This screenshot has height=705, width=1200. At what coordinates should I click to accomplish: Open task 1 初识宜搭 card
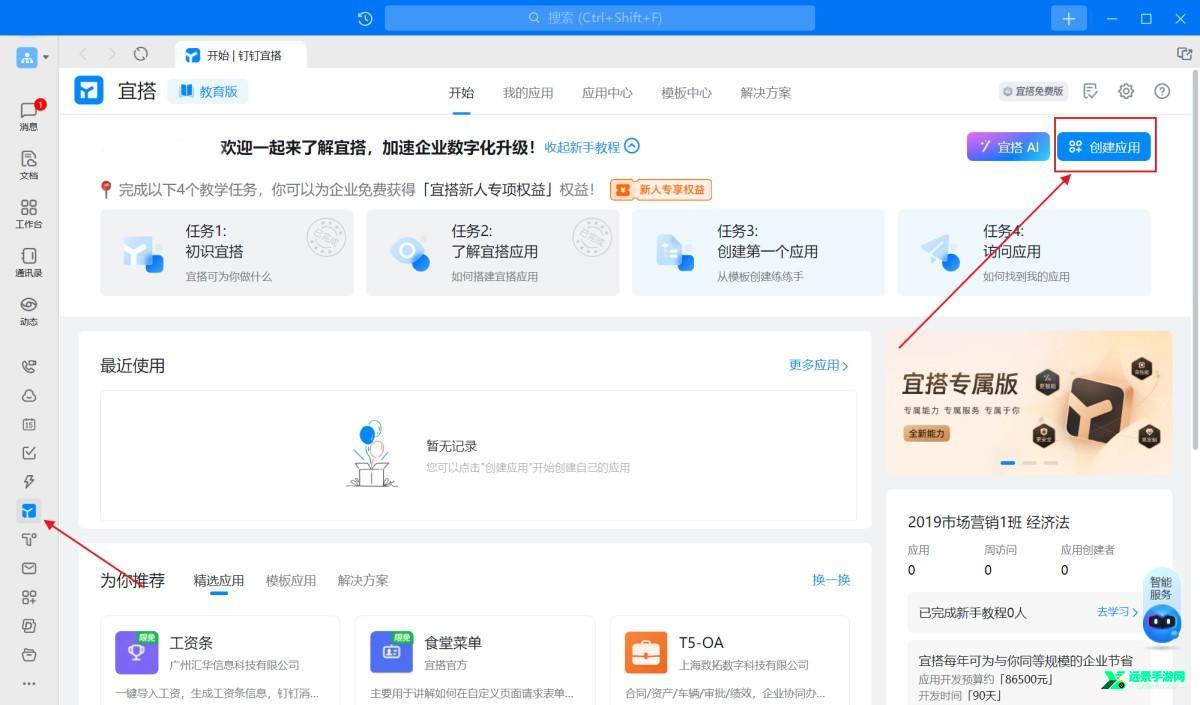pyautogui.click(x=227, y=253)
